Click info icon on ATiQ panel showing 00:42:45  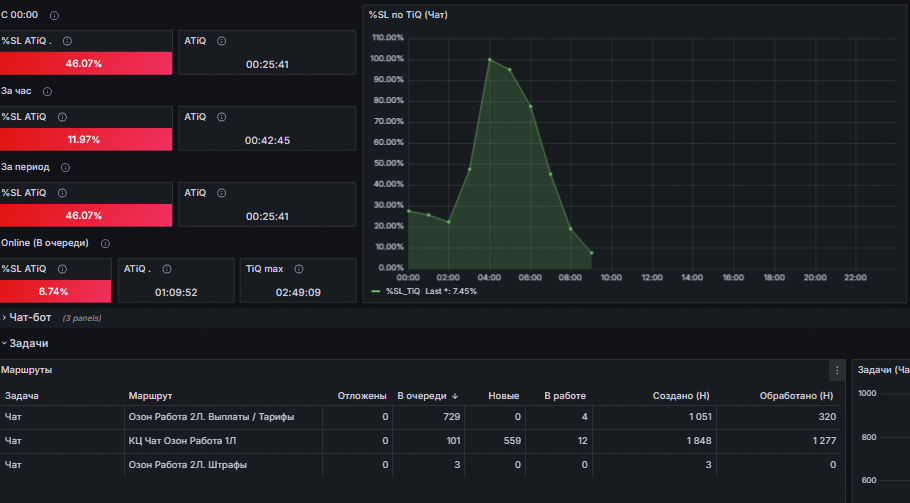click(221, 117)
